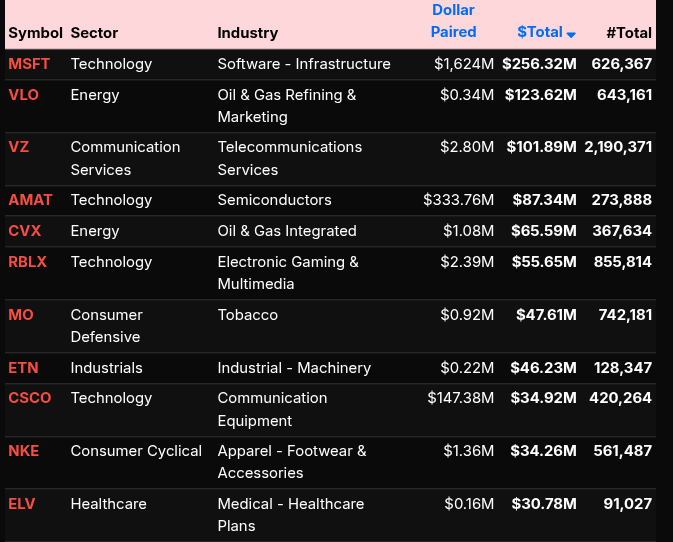This screenshot has width=673, height=542.
Task: Open the MO ticker link
Action: tap(21, 315)
